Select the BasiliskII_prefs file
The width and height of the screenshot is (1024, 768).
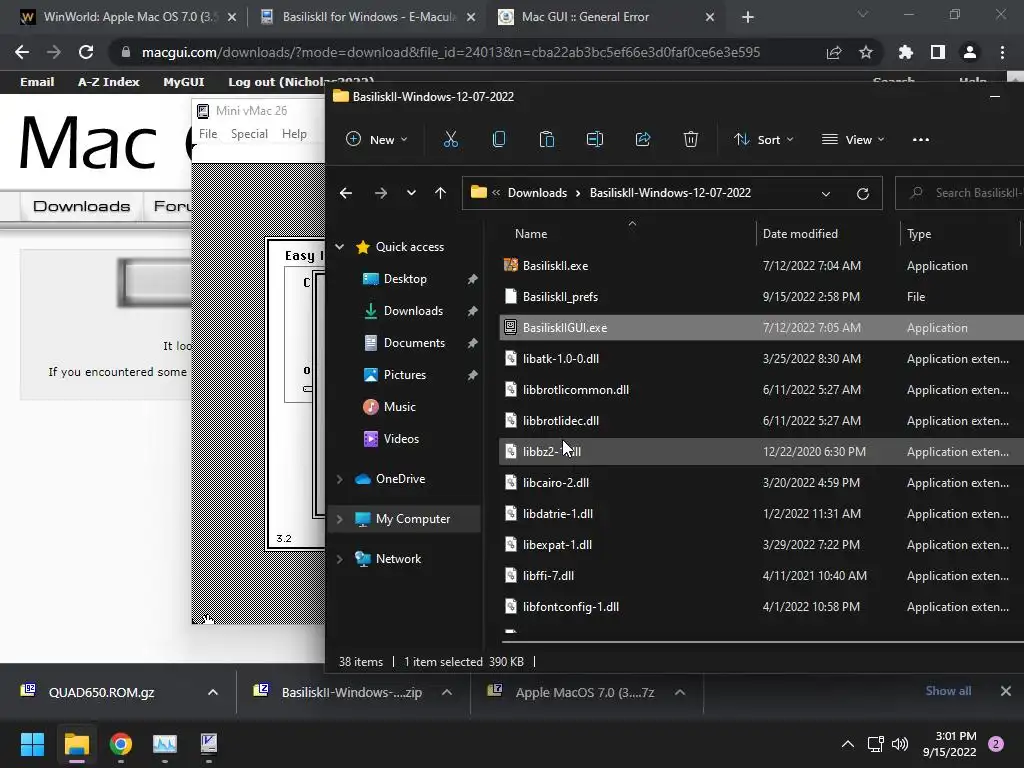[761, 296]
